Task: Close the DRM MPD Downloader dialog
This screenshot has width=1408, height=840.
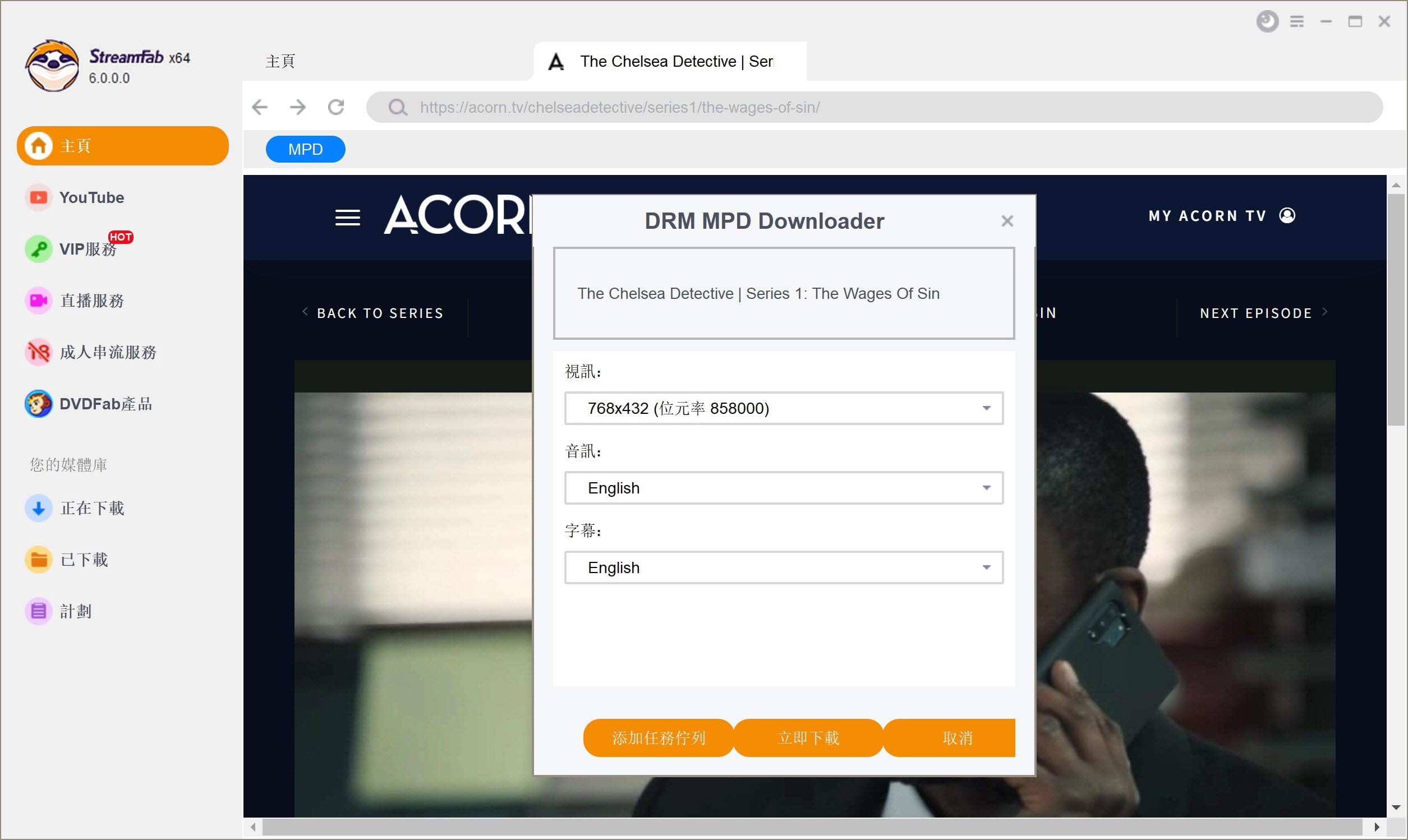Action: tap(1007, 221)
